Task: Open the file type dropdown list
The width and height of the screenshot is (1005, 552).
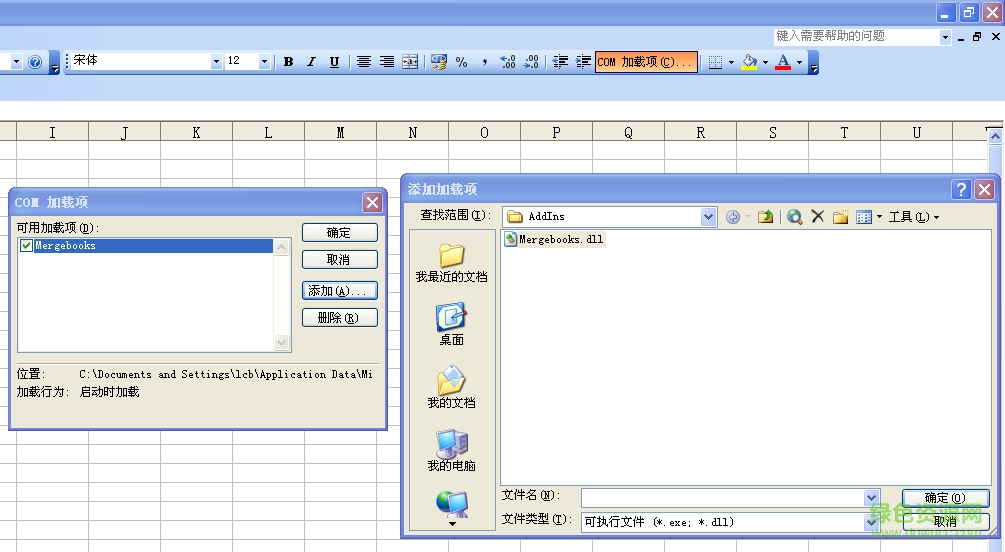Action: click(871, 521)
